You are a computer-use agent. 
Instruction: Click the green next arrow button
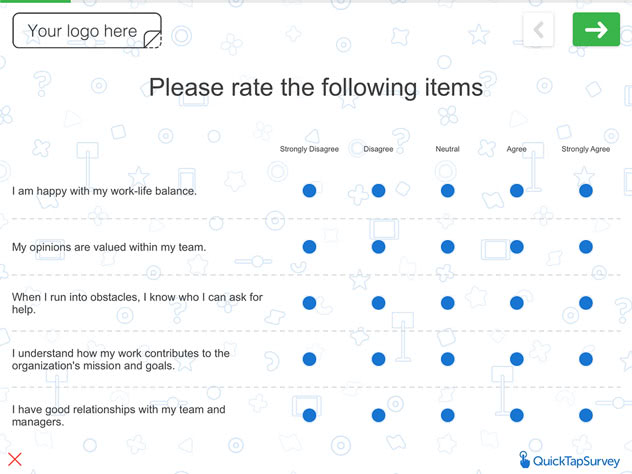[596, 29]
